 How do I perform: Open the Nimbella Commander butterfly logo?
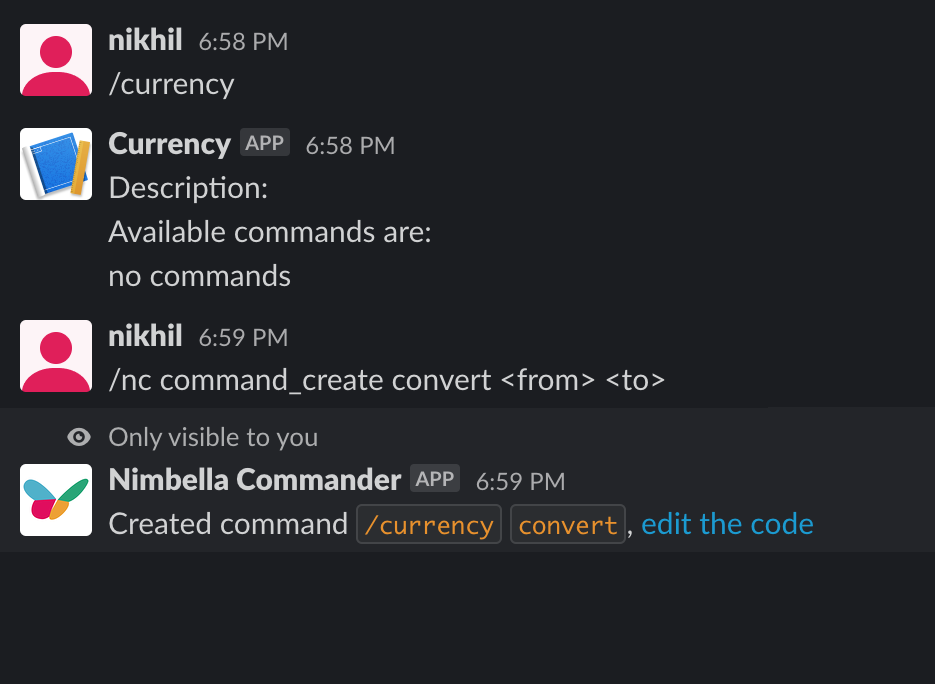coord(56,500)
